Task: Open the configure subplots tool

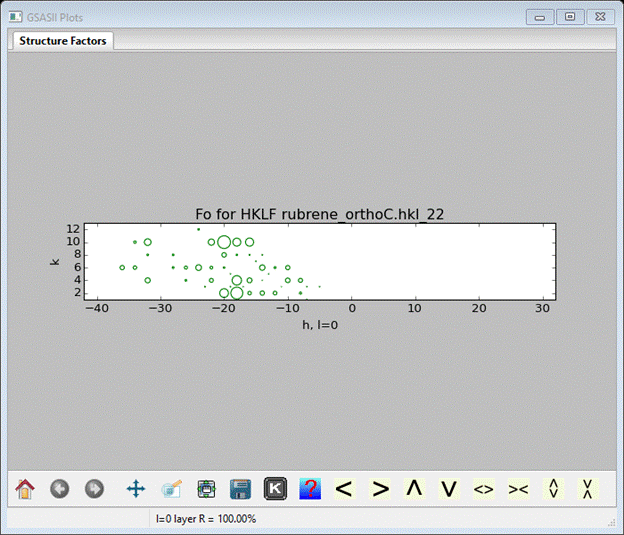Action: pyautogui.click(x=207, y=489)
